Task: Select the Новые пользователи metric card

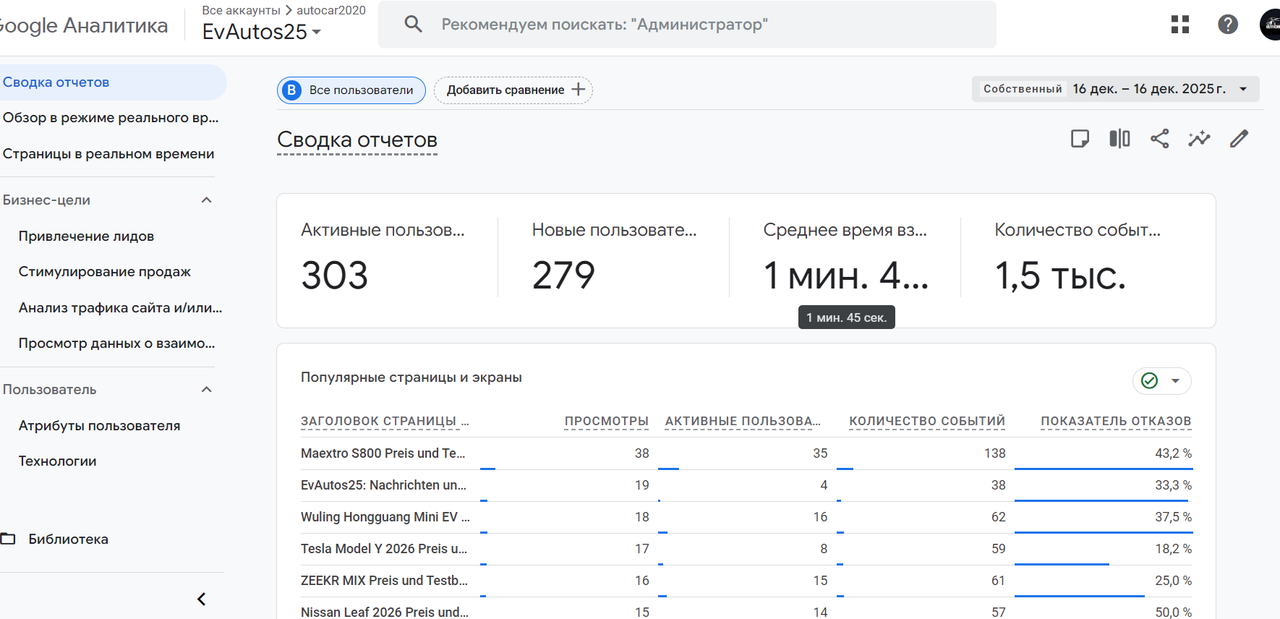Action: pos(614,260)
